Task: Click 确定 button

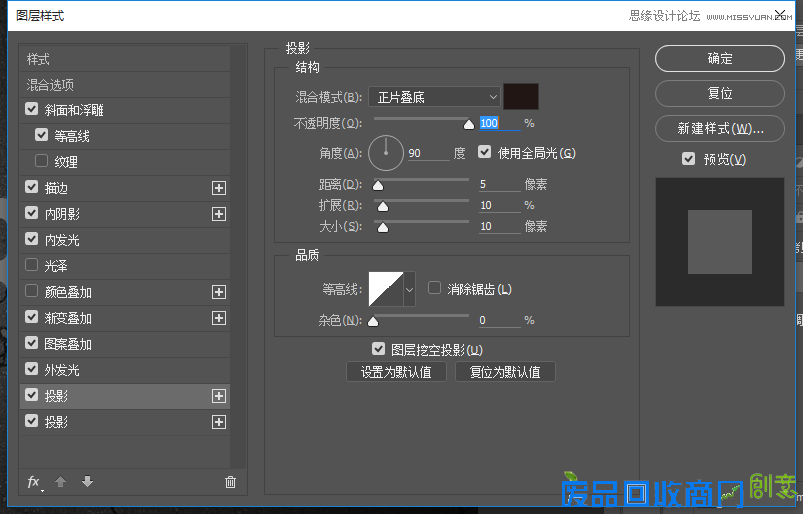Action: pos(720,58)
